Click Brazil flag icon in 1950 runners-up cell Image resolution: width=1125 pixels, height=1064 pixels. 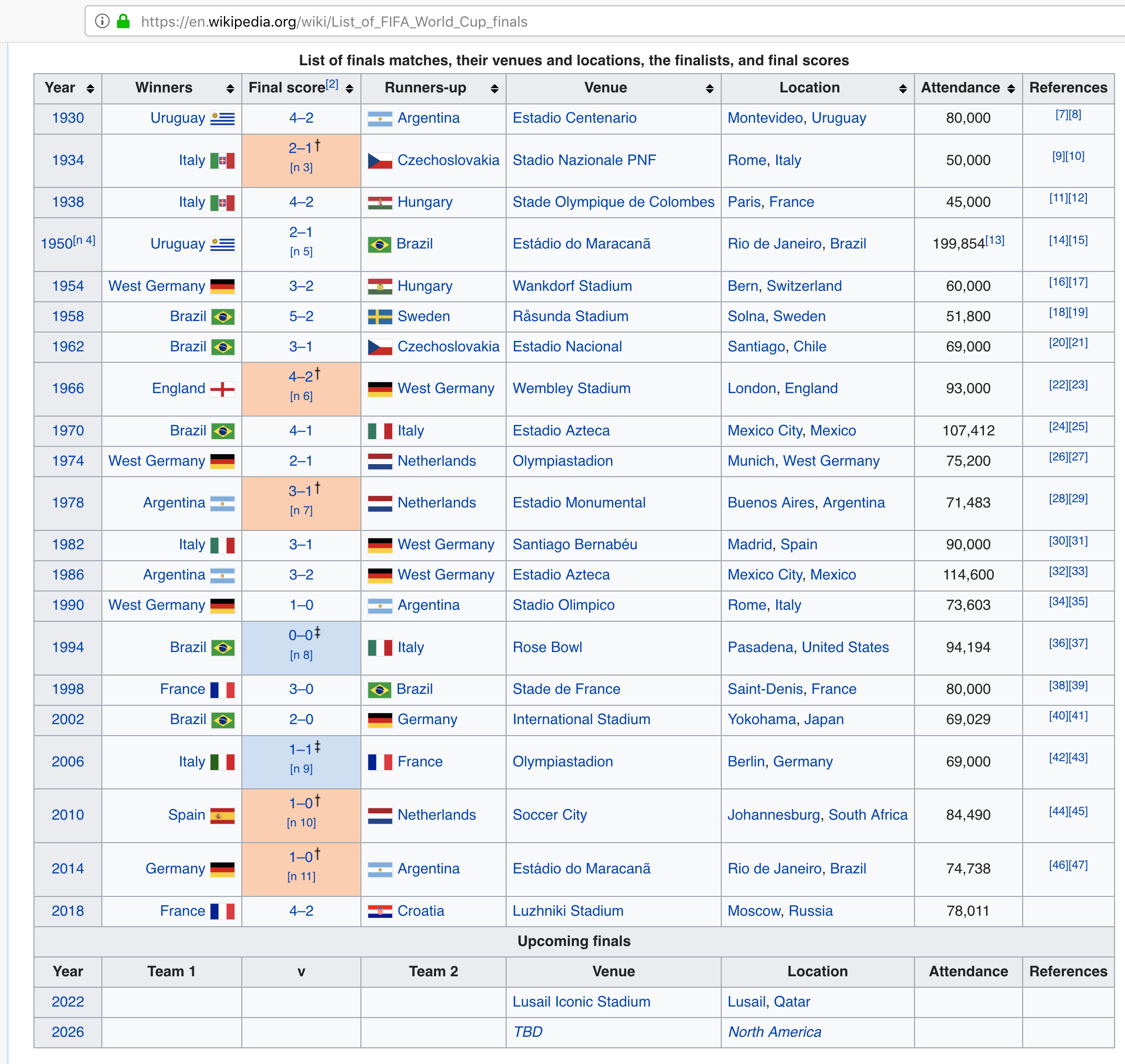click(379, 244)
